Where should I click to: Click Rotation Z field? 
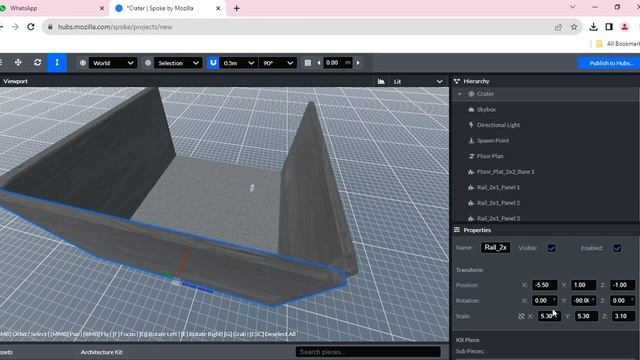(622, 300)
